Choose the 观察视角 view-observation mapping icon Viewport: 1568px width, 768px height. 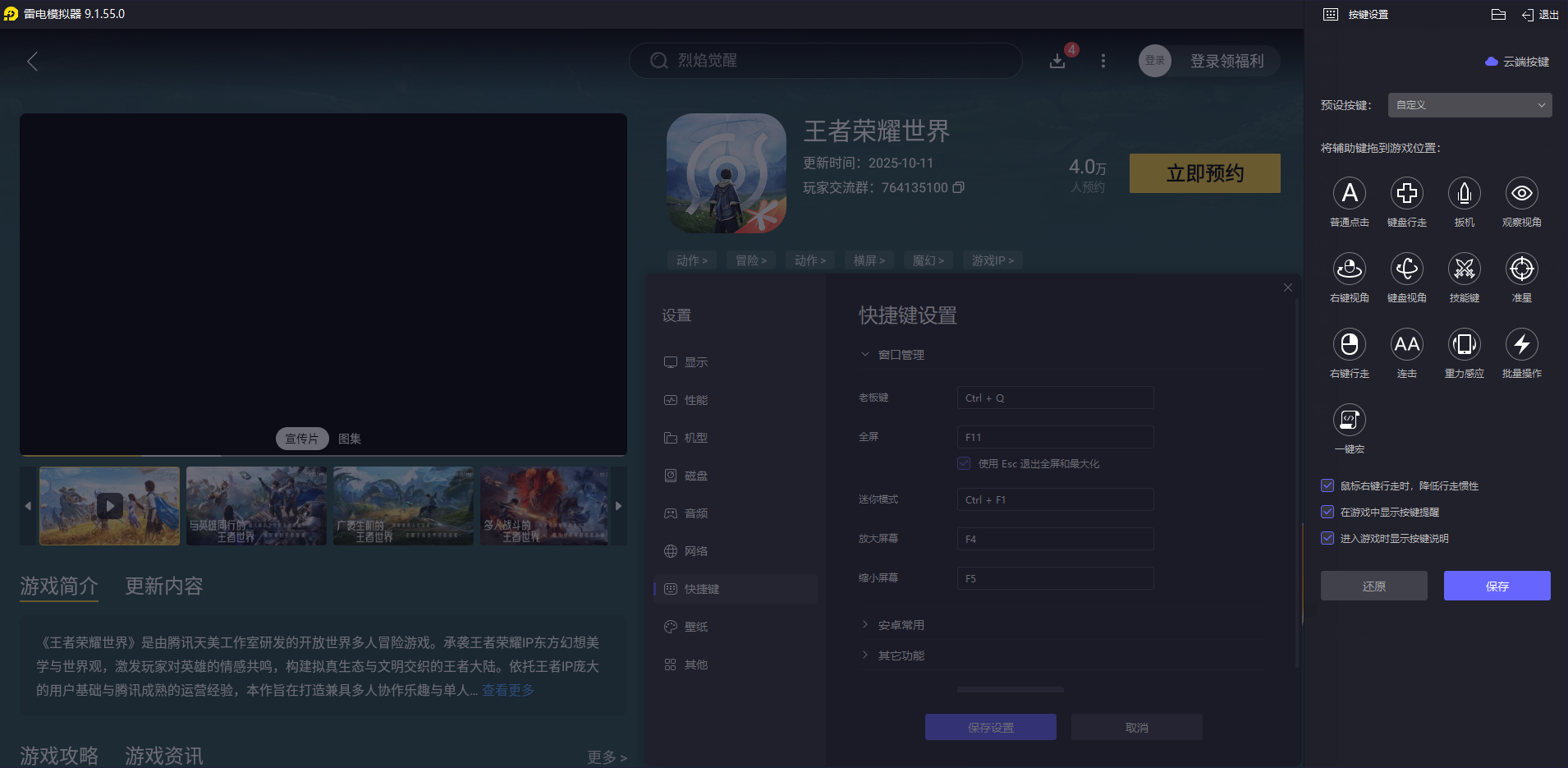pyautogui.click(x=1521, y=194)
